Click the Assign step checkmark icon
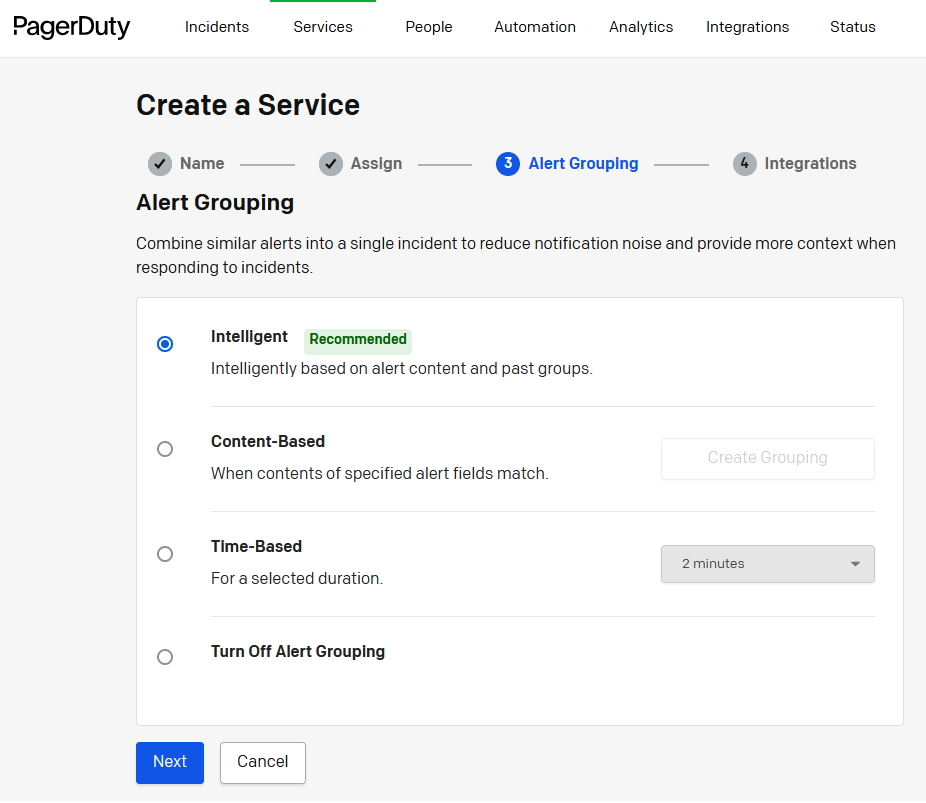This screenshot has width=926, height=803. point(331,164)
